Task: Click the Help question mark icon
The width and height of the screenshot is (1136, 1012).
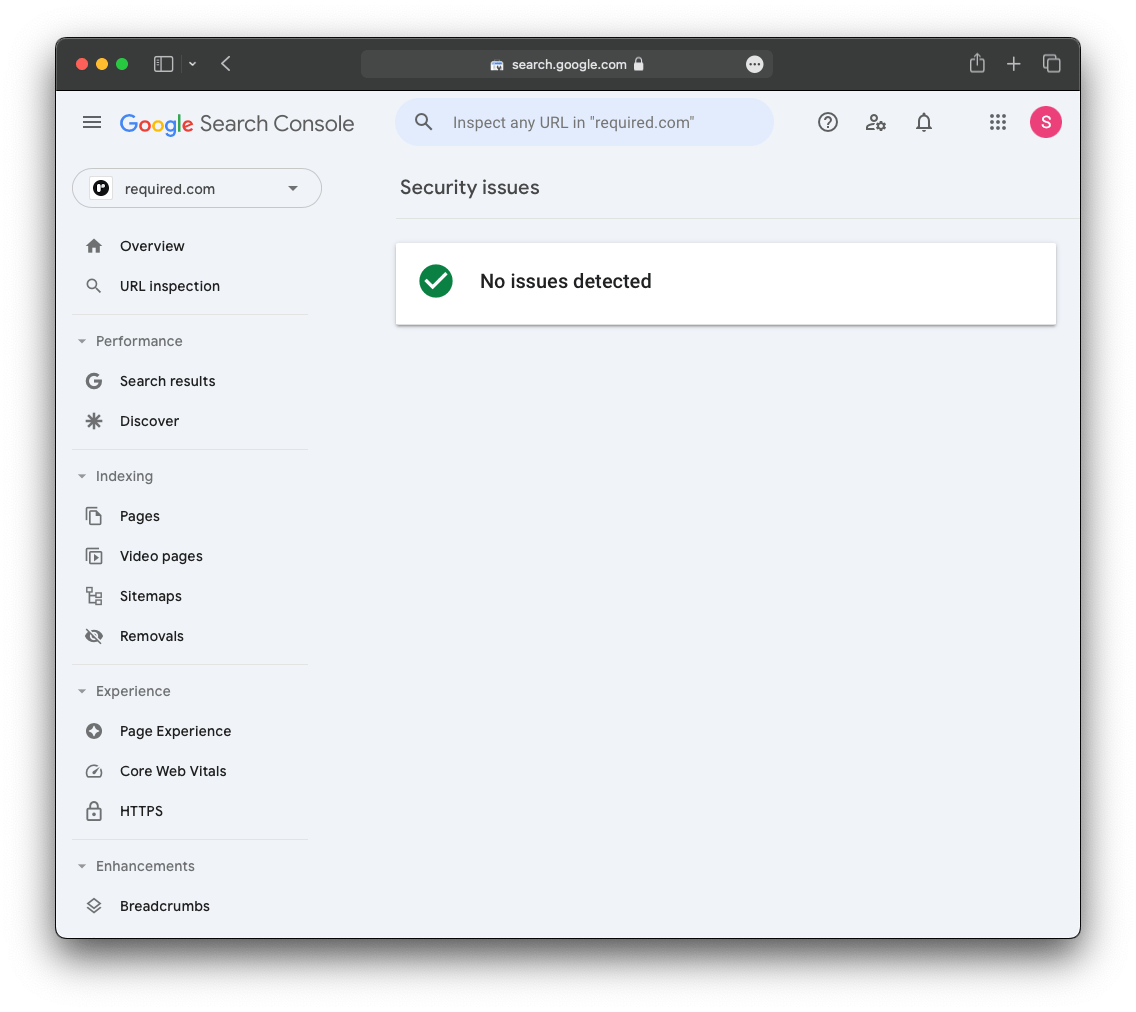Action: [x=827, y=122]
